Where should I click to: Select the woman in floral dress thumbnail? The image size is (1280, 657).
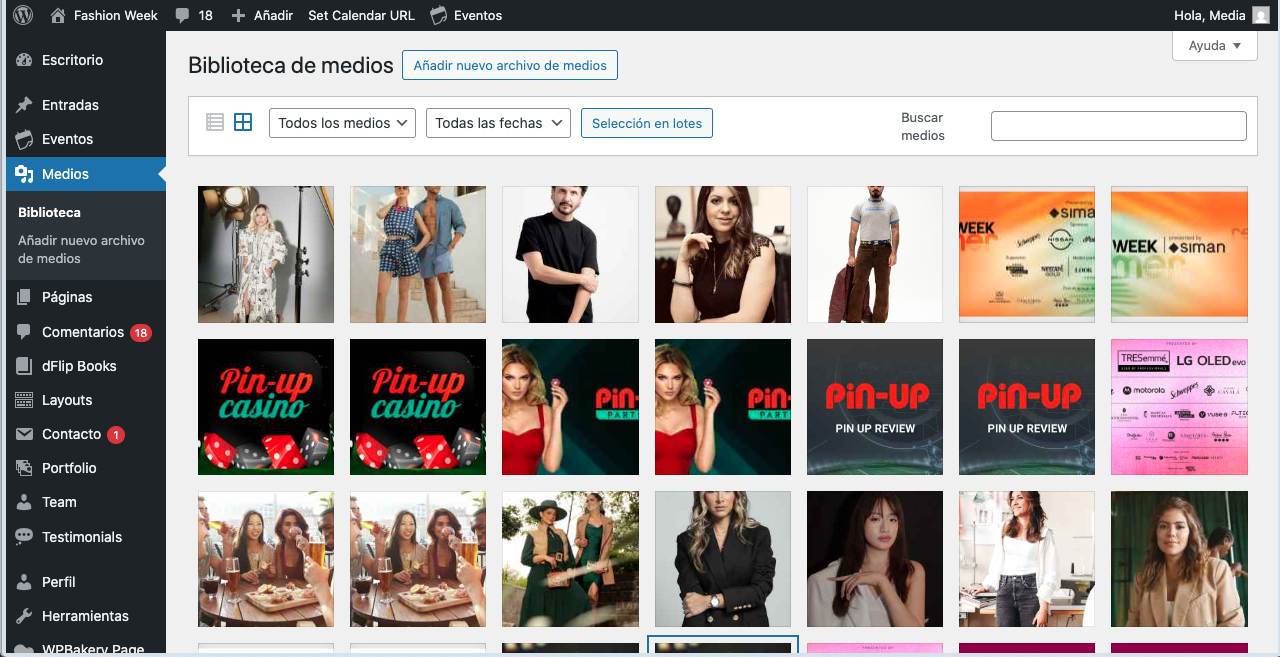[266, 254]
